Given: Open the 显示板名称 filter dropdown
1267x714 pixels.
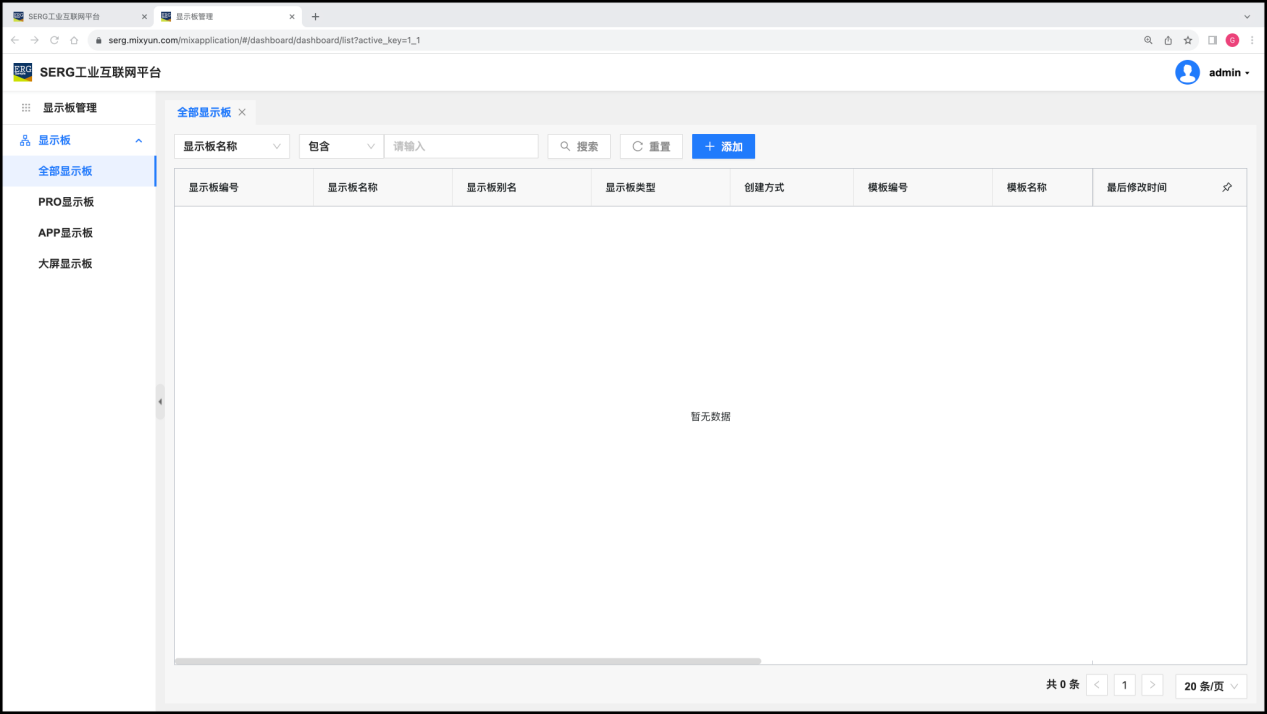Looking at the screenshot, I should 232,146.
